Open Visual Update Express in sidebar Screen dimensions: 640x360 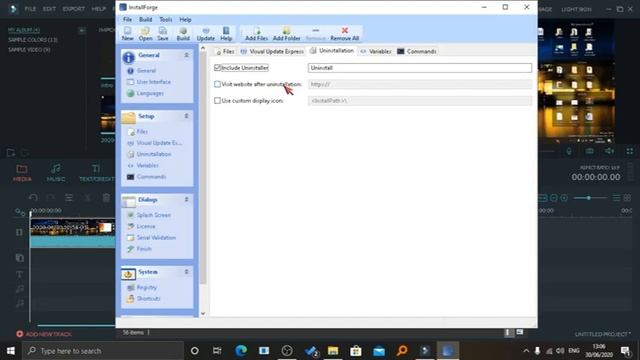[x=155, y=143]
